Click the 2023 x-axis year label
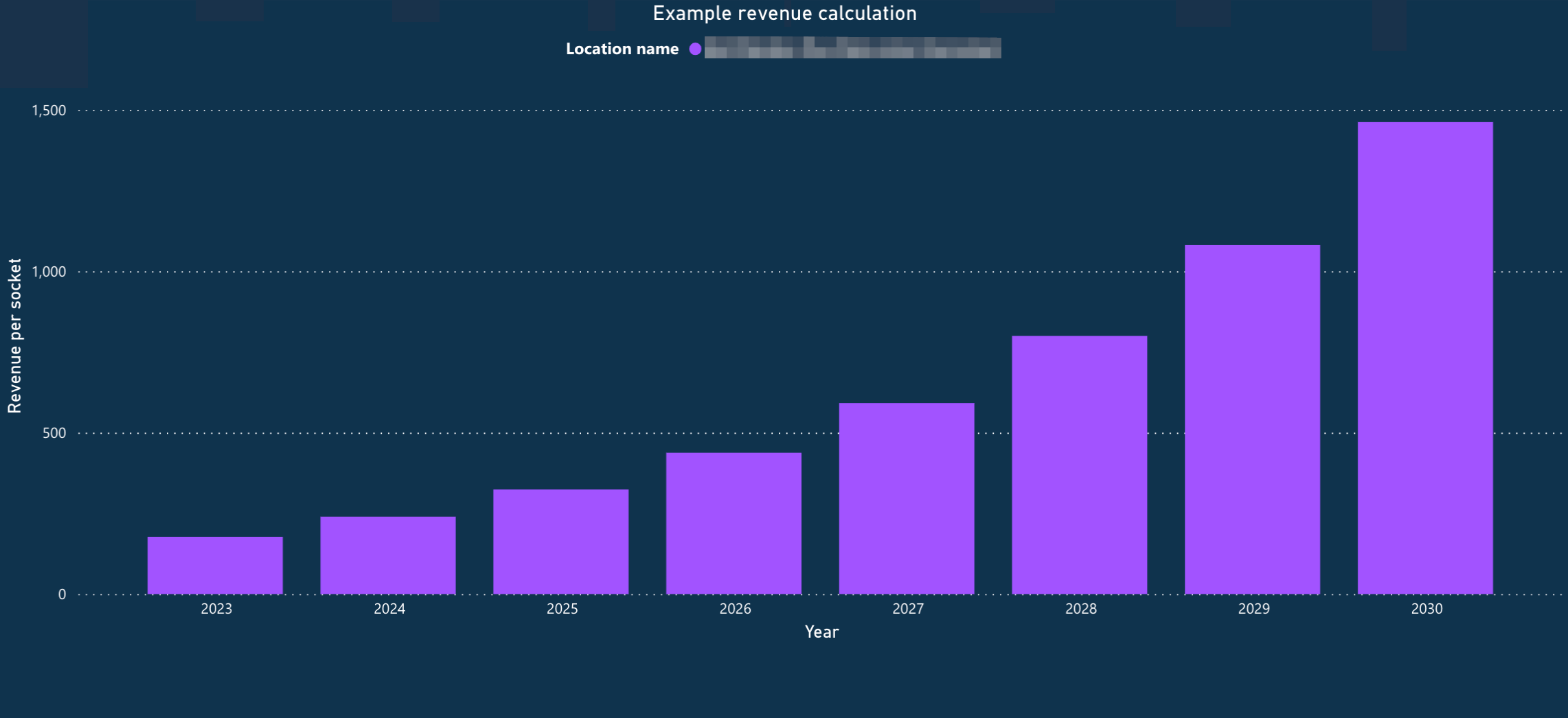 point(216,609)
